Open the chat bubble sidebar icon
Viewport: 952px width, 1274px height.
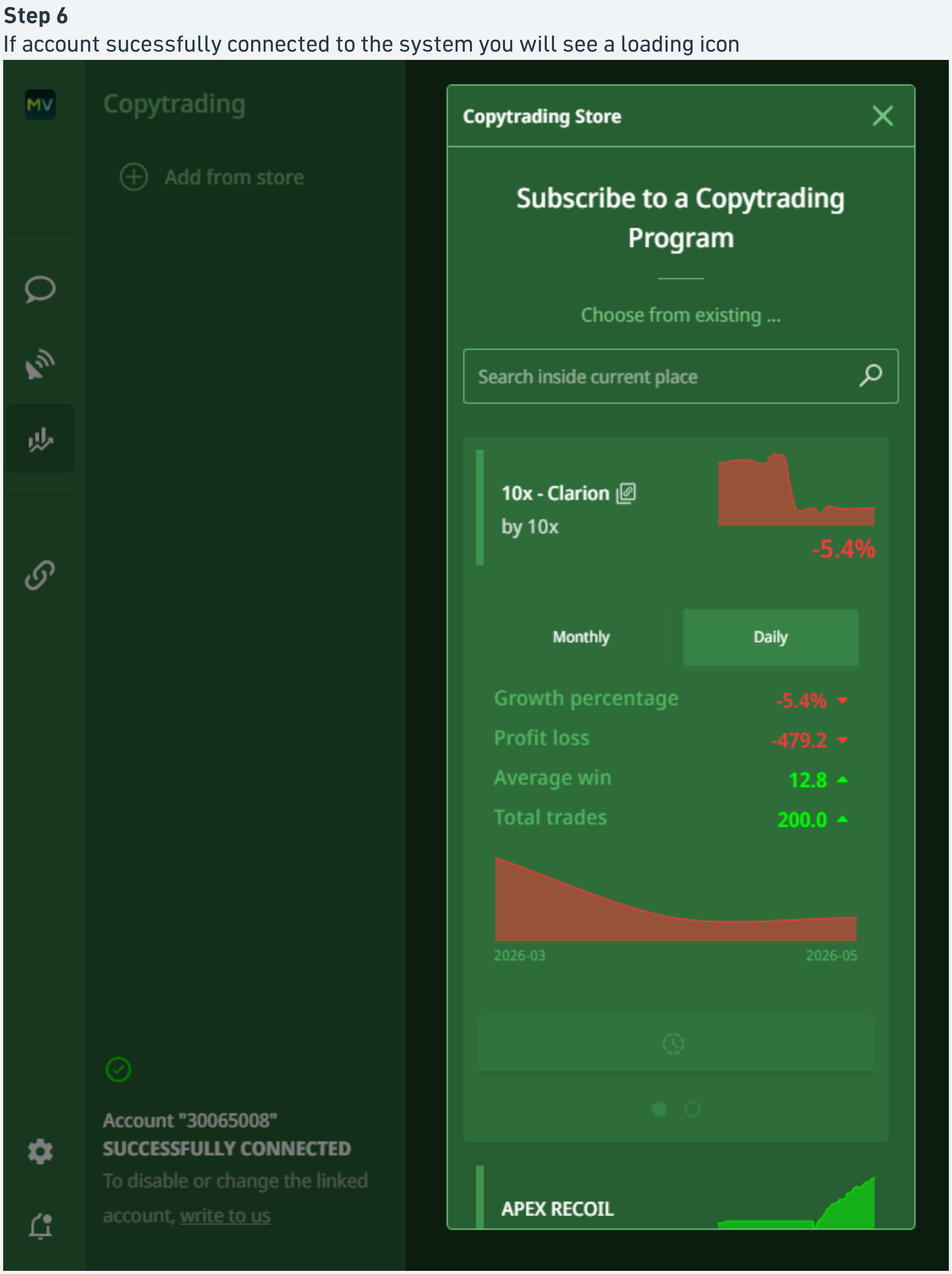tap(40, 289)
